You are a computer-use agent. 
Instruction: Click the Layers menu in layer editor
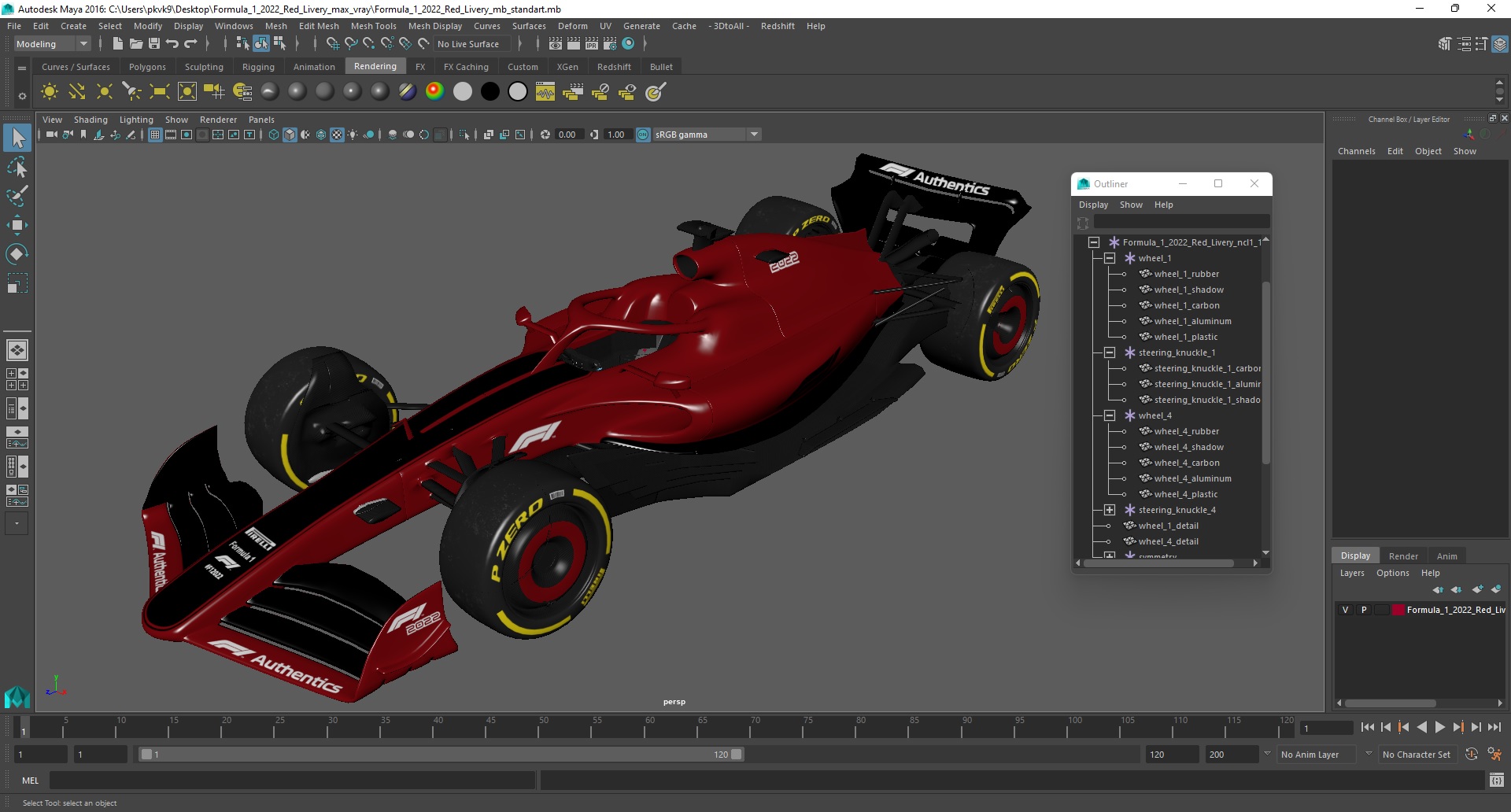point(1352,573)
